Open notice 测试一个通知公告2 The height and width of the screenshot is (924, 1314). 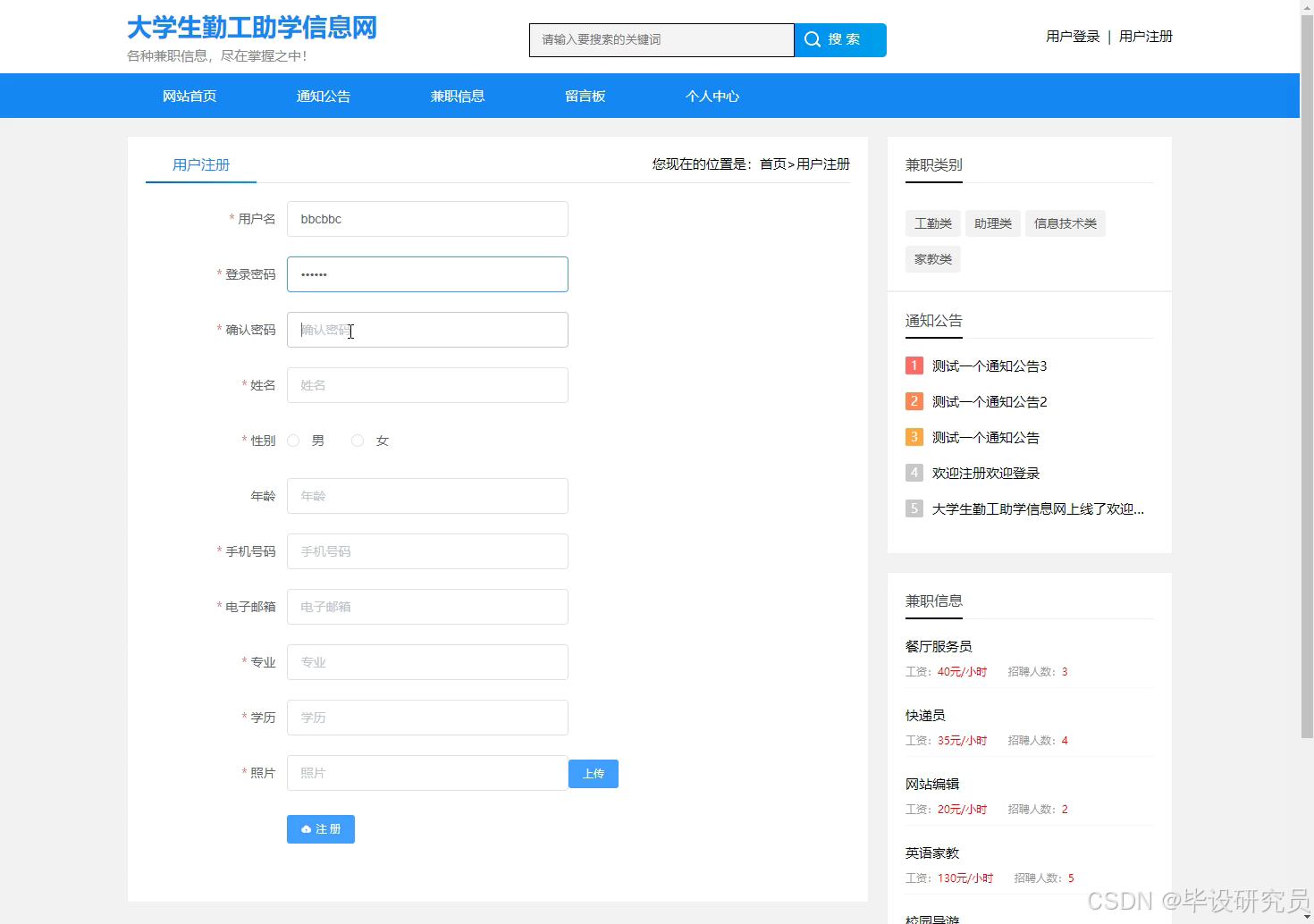coord(990,401)
